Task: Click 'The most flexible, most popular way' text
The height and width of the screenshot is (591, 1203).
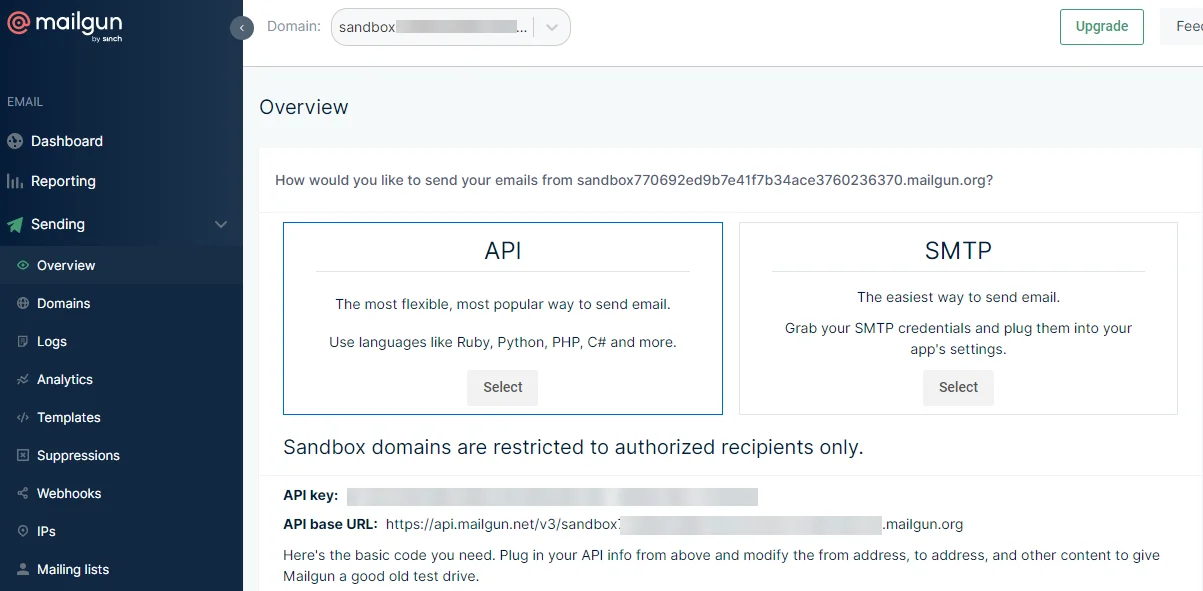Action: (x=503, y=304)
